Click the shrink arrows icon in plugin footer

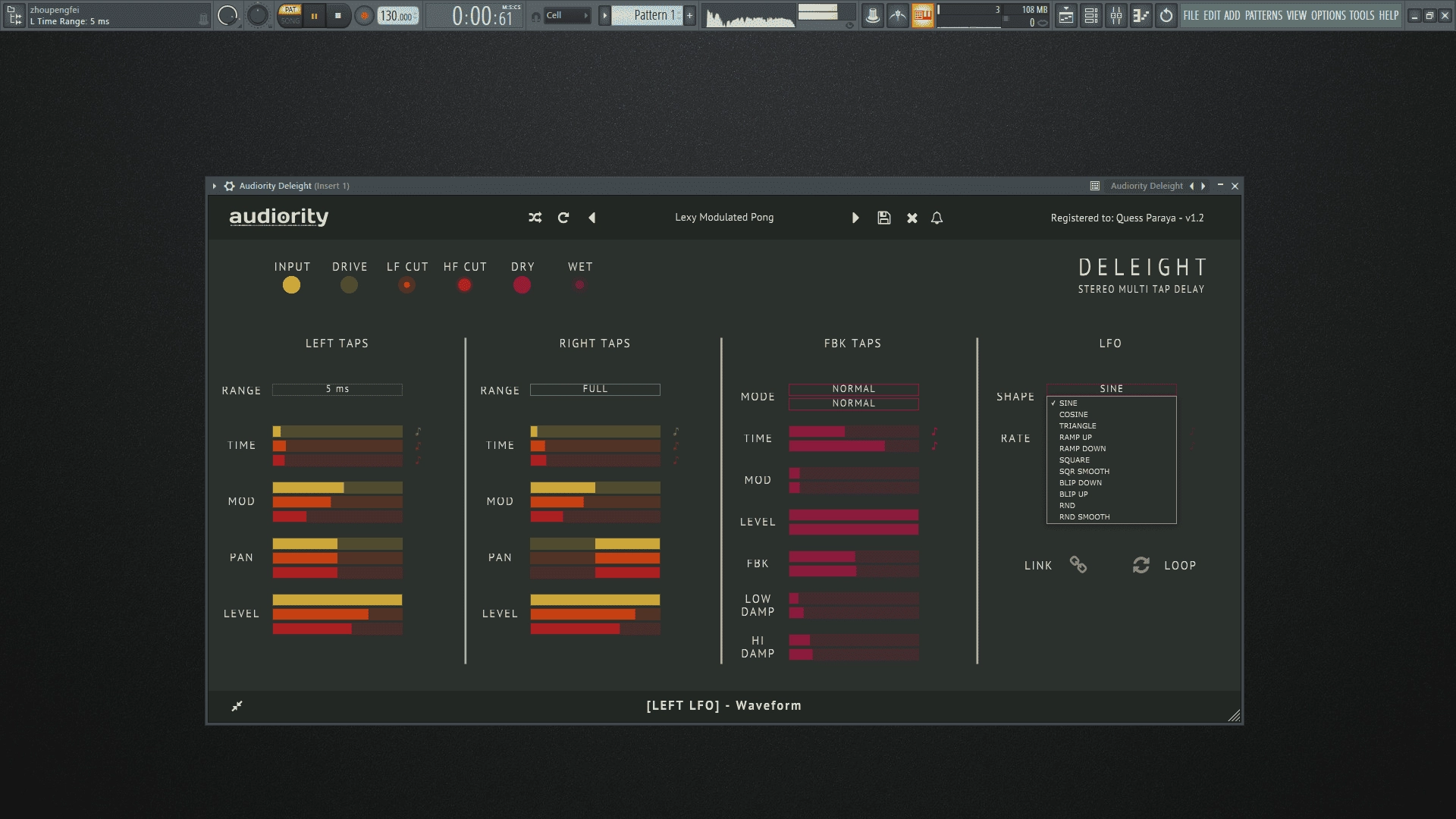(x=237, y=706)
